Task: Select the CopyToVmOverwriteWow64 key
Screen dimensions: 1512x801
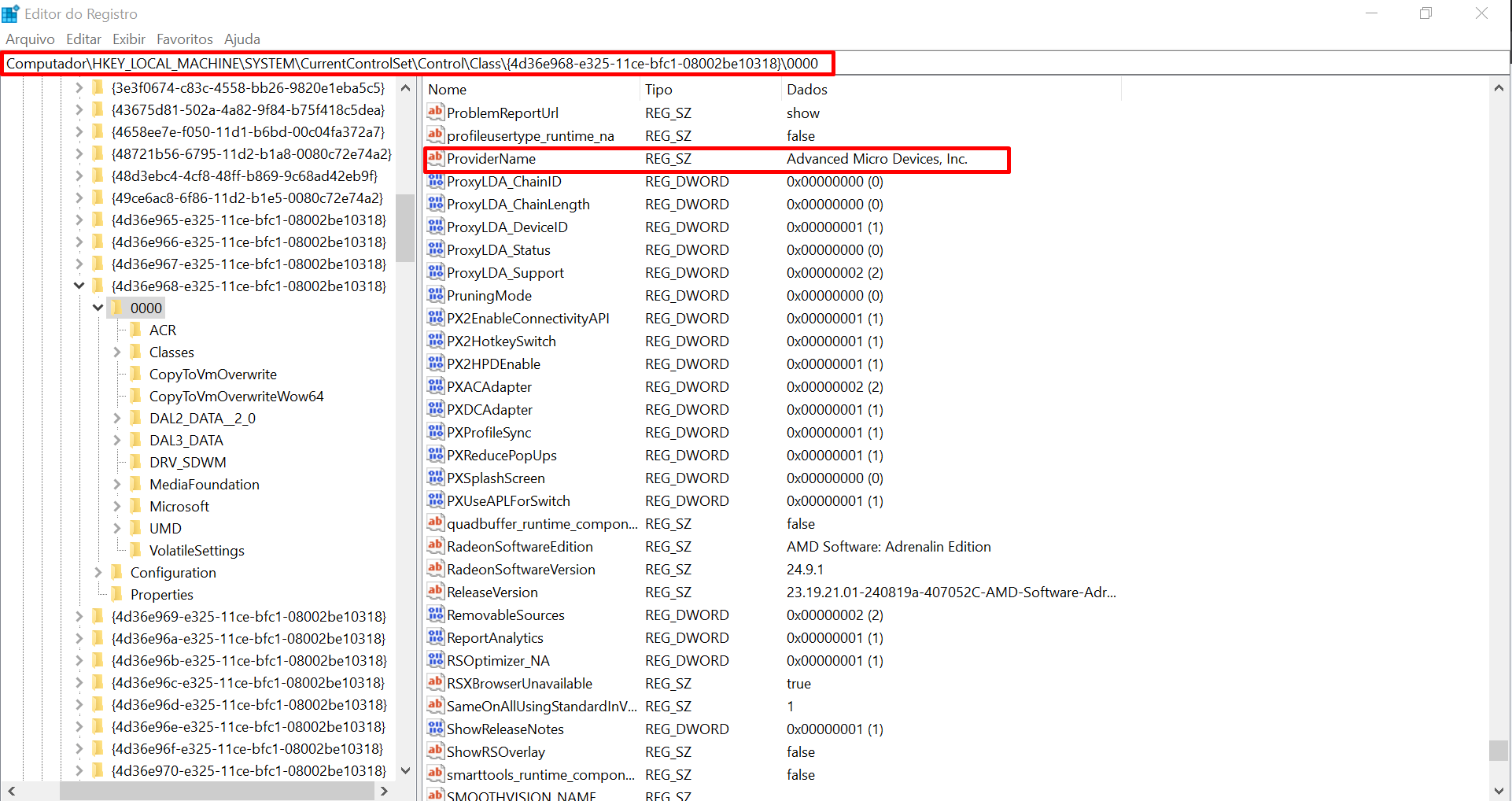Action: pos(236,396)
